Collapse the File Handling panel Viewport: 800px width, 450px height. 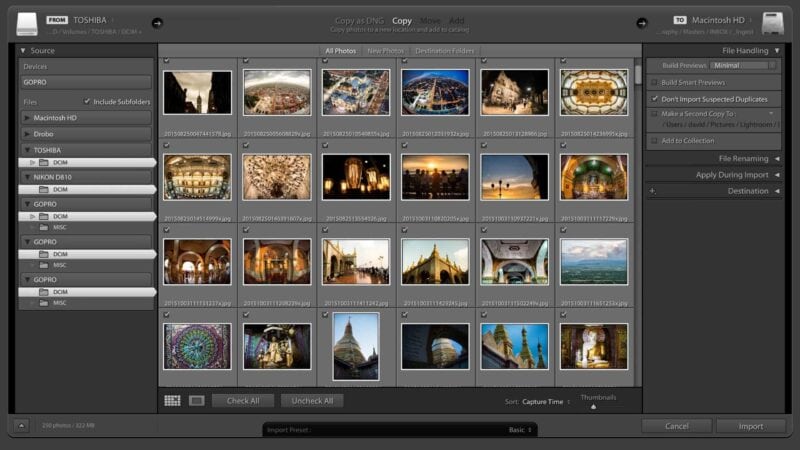point(777,51)
